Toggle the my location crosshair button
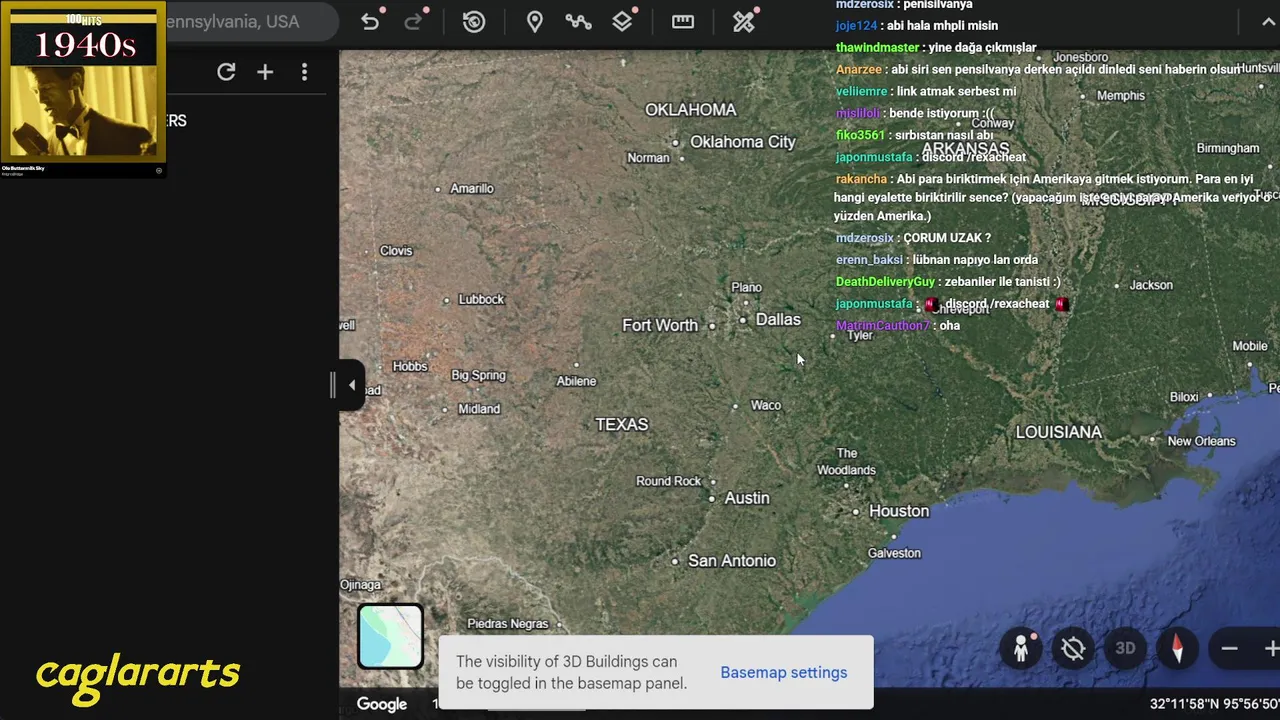 pos(1073,649)
